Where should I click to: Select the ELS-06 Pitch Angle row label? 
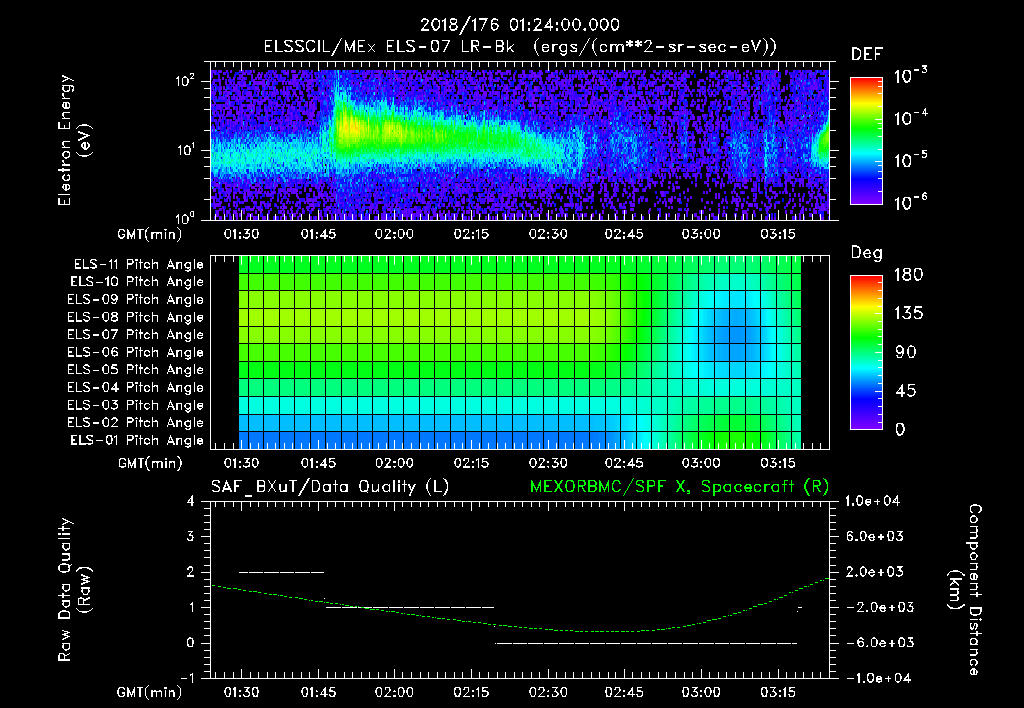135,352
